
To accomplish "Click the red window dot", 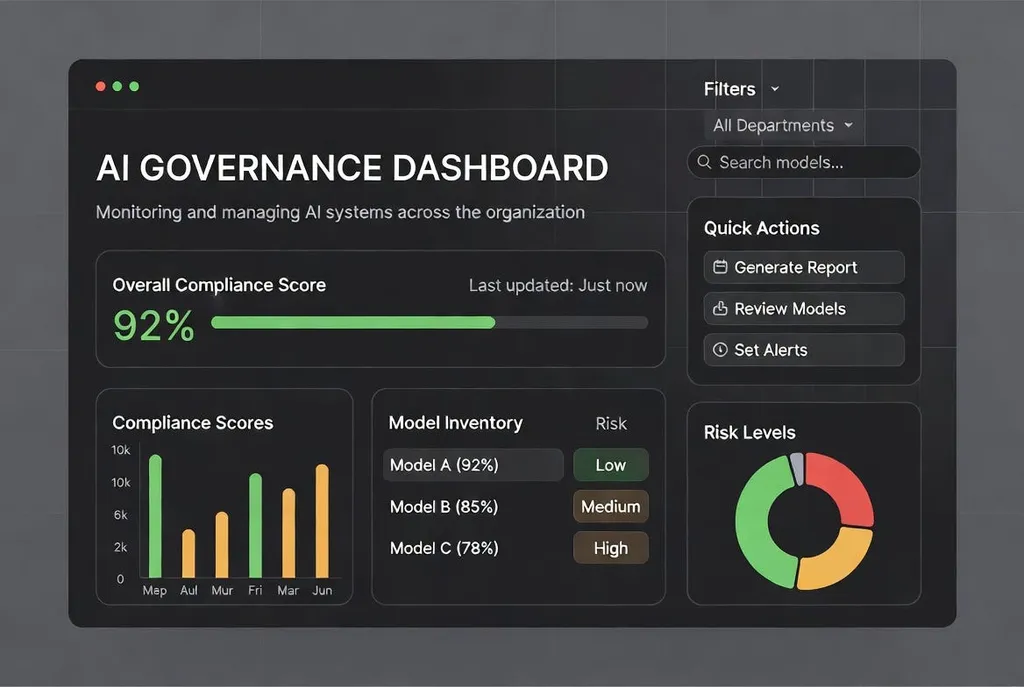I will click(x=101, y=86).
